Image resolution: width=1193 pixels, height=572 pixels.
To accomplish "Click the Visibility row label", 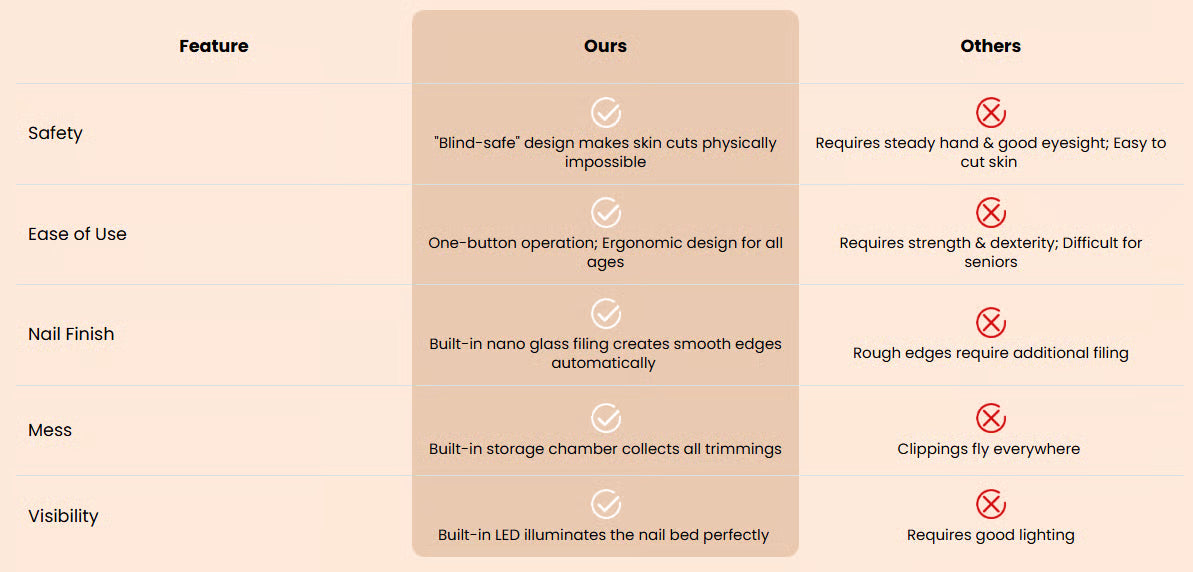I will pyautogui.click(x=63, y=516).
